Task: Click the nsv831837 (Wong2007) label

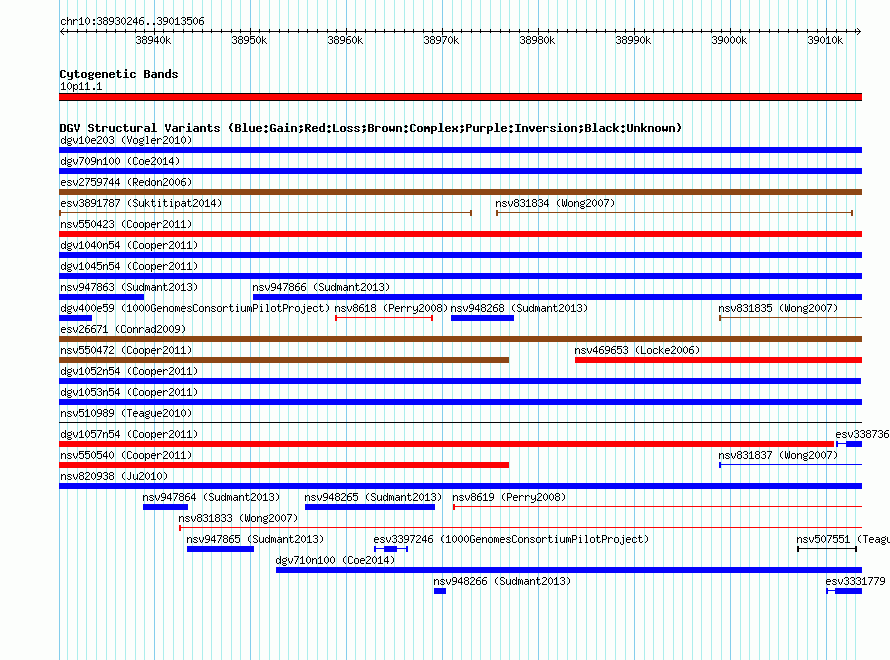Action: click(778, 455)
